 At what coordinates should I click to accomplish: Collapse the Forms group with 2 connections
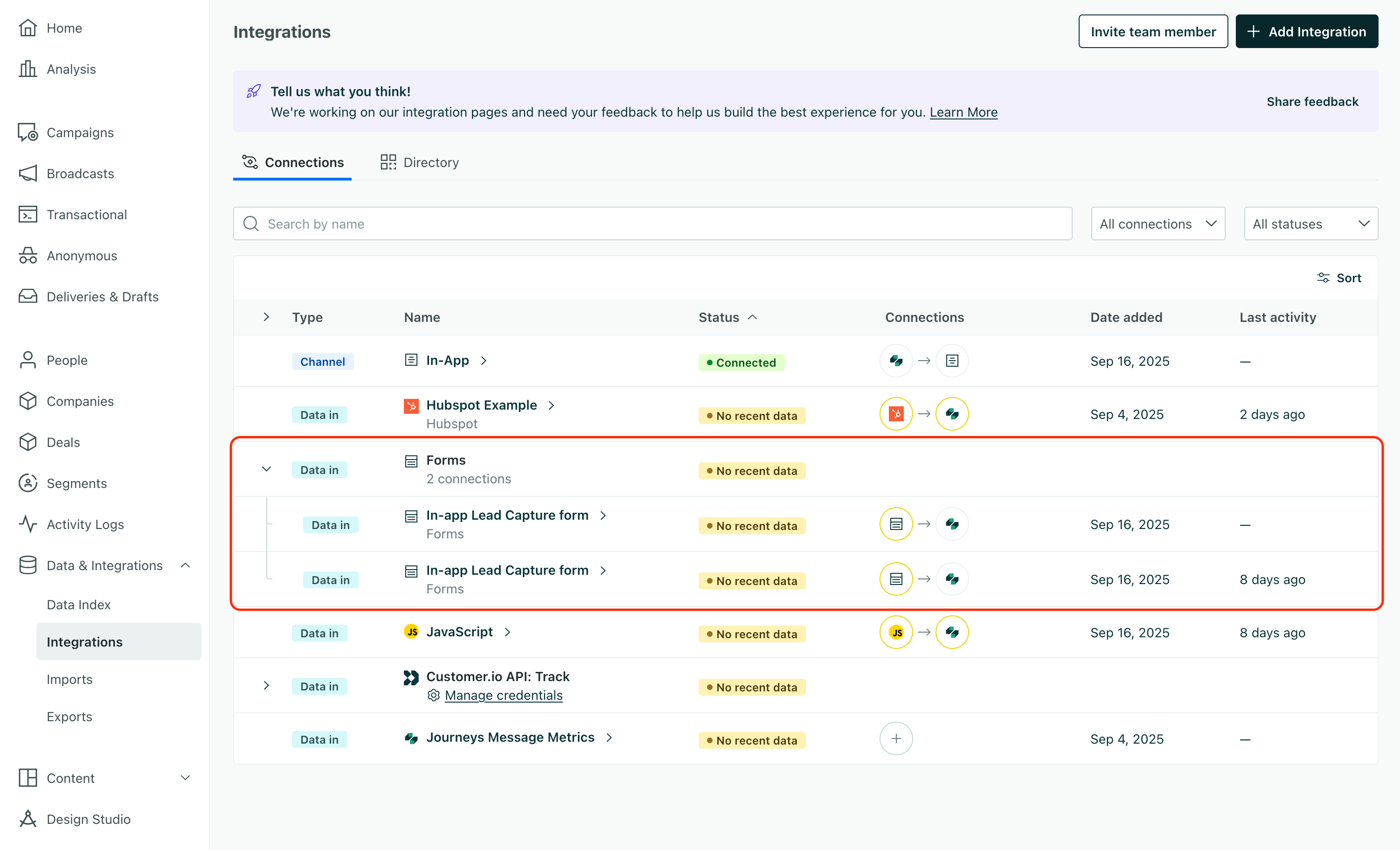click(266, 468)
